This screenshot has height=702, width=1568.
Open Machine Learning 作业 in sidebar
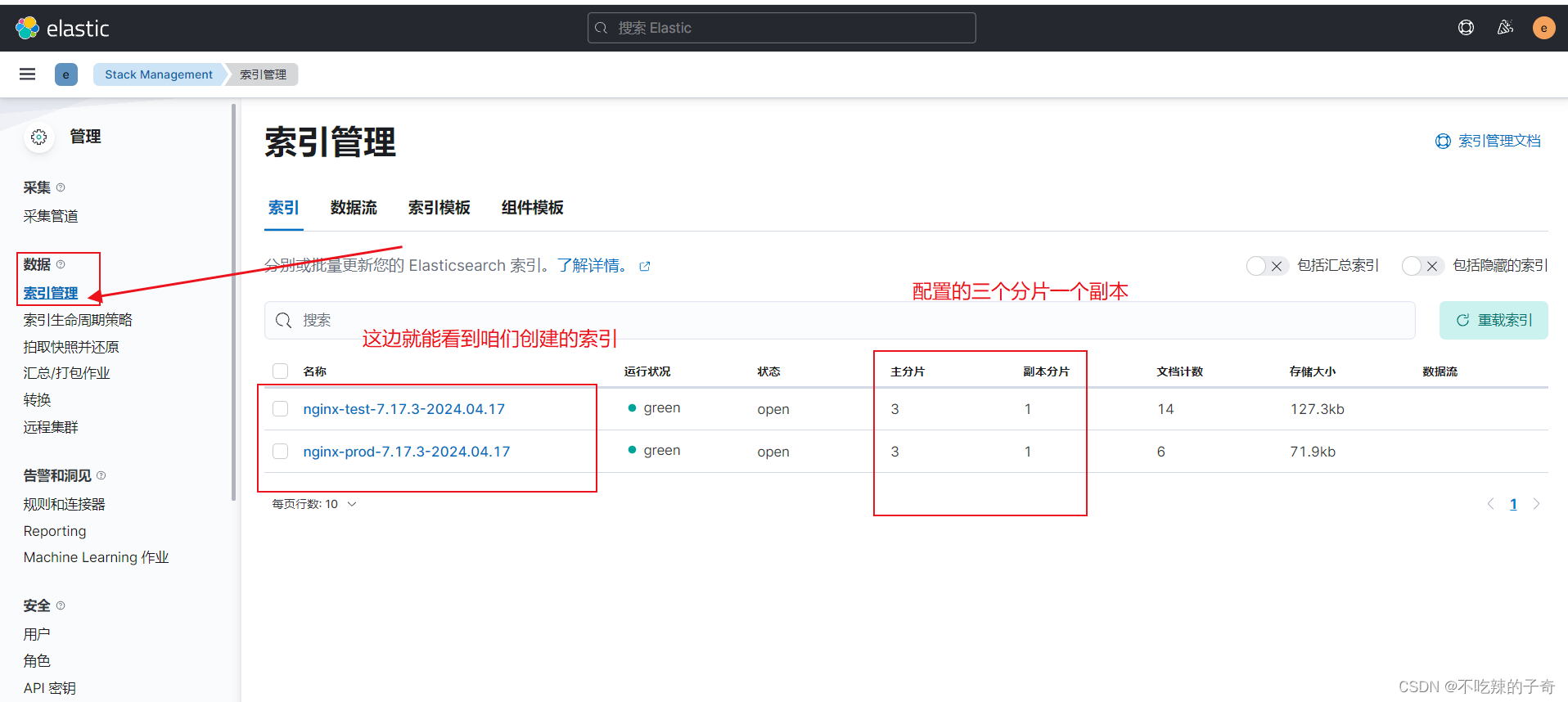[x=96, y=557]
